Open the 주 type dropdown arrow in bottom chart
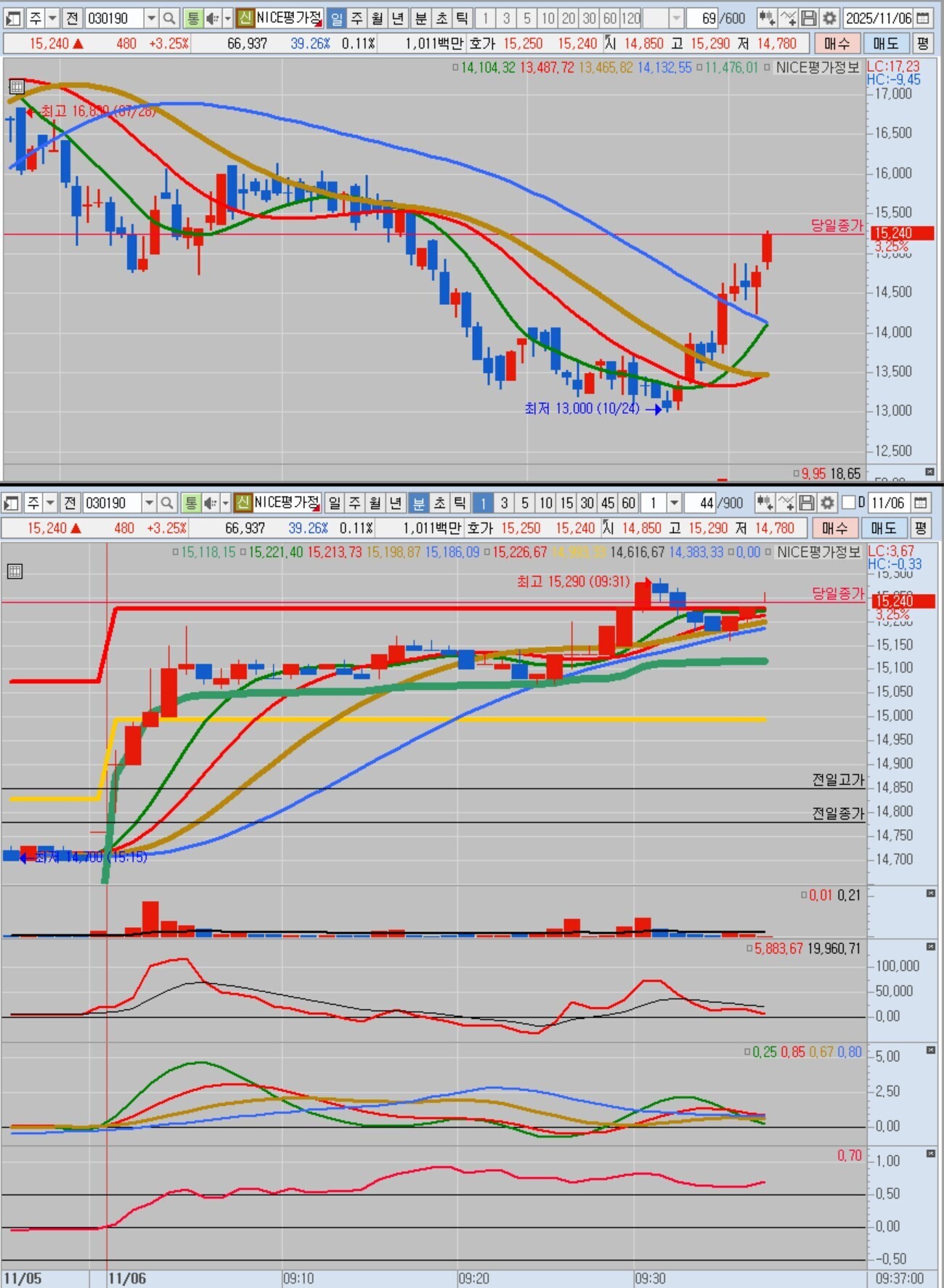 [x=50, y=503]
